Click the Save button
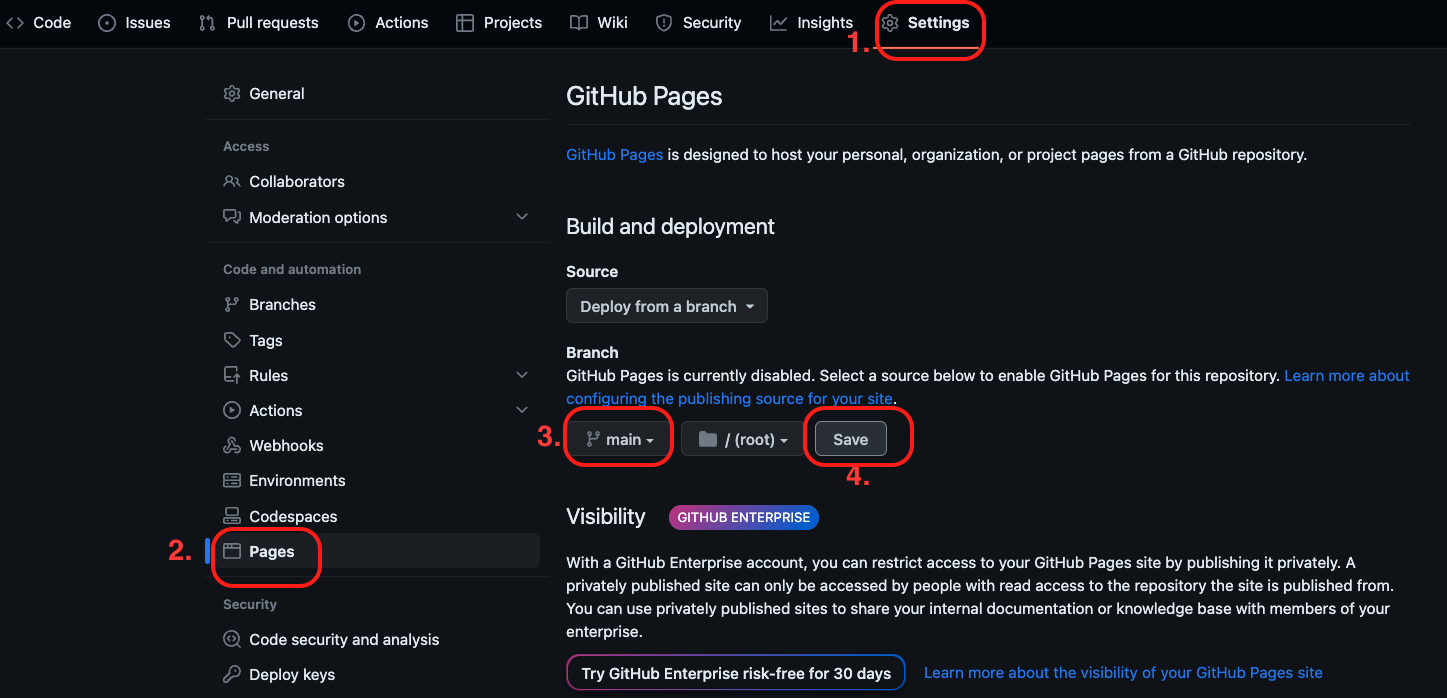The width and height of the screenshot is (1447, 698). click(851, 439)
